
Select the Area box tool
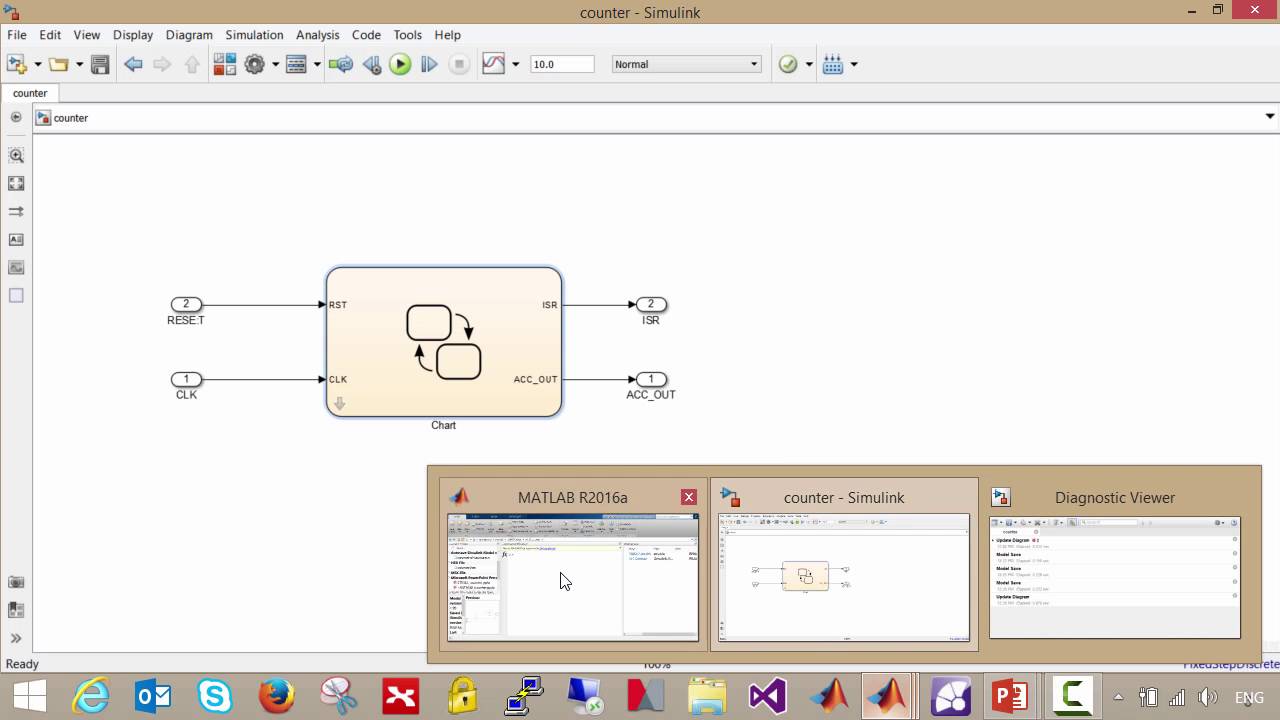16,295
